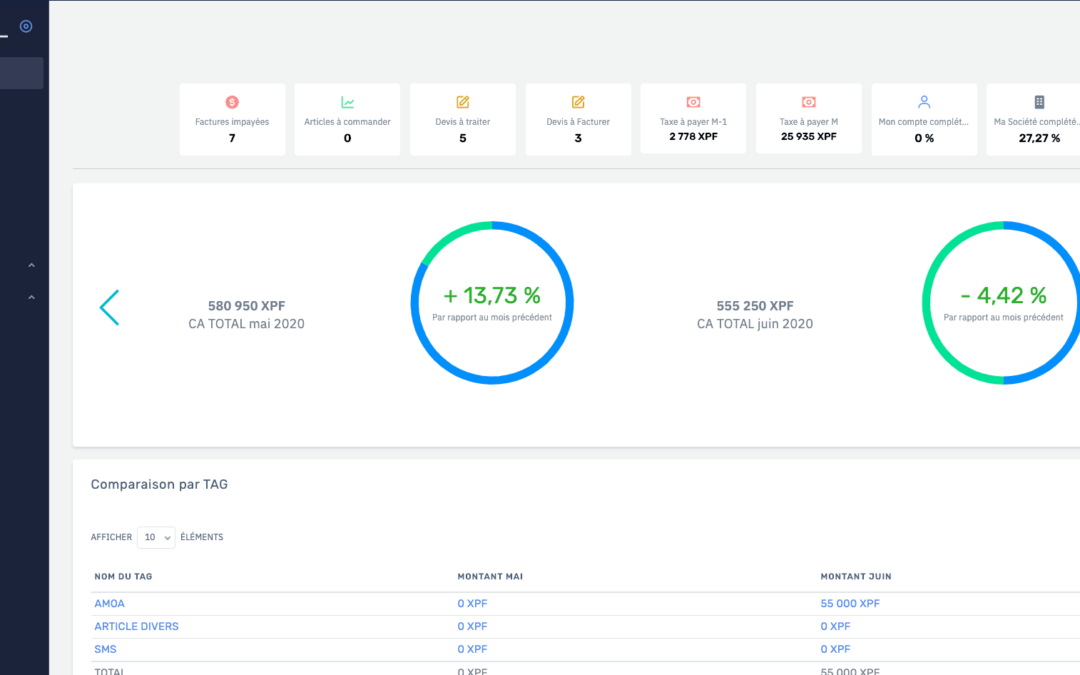Click the Taxe à payer M money icon

[809, 102]
